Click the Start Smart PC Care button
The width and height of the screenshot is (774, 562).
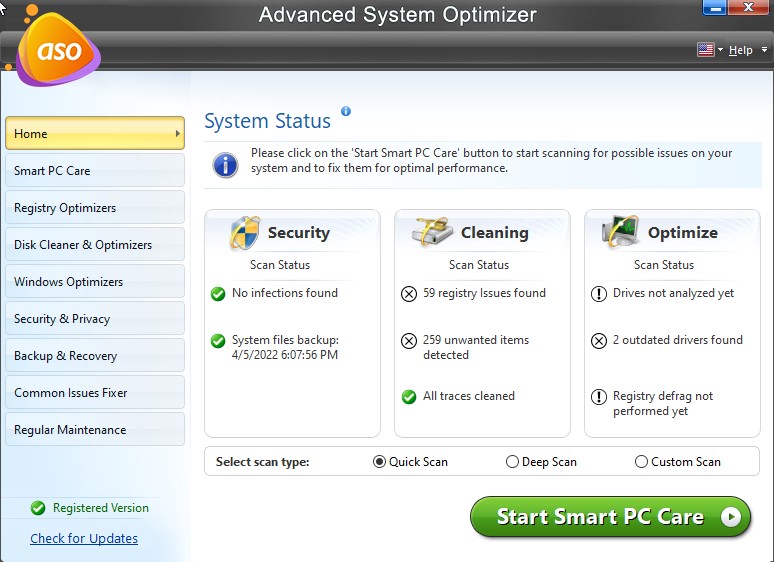[610, 517]
